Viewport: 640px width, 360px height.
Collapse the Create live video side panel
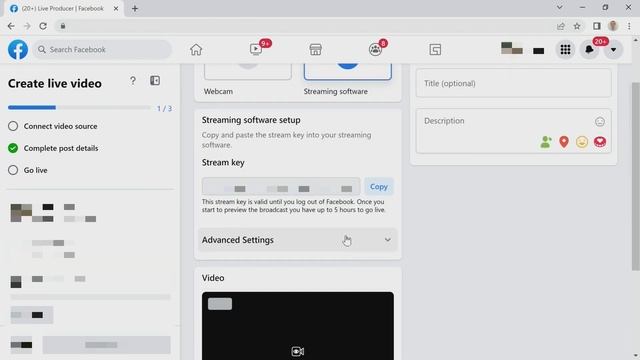coord(155,80)
